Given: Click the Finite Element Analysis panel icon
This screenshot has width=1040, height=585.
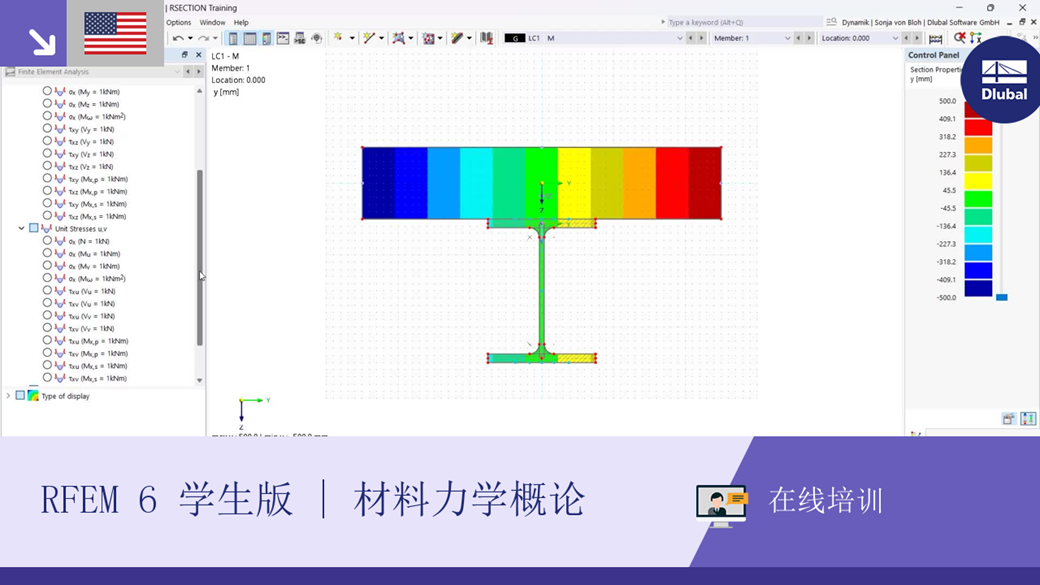Looking at the screenshot, I should tap(10, 72).
